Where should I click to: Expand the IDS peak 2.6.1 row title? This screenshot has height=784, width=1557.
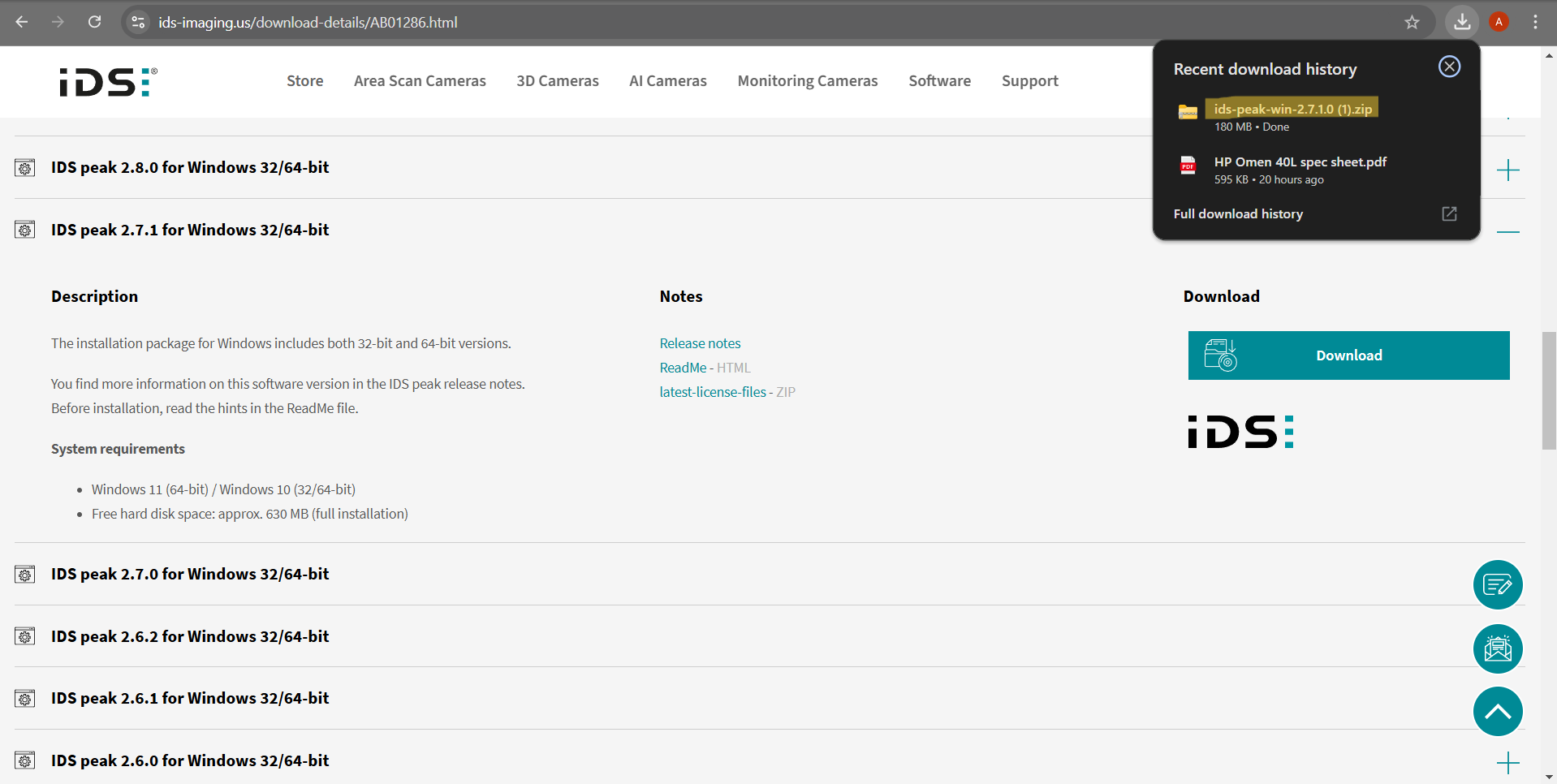coord(190,698)
